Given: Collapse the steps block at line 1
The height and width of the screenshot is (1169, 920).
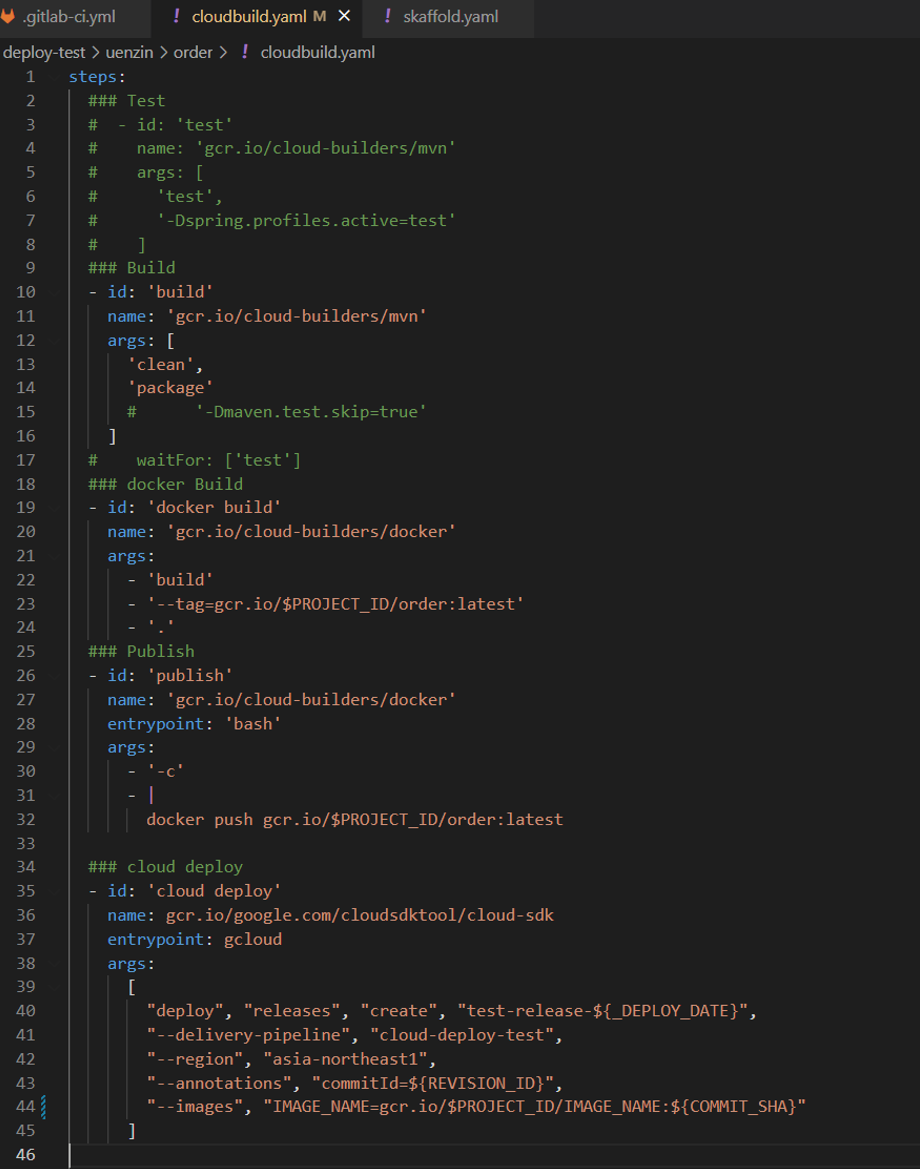Looking at the screenshot, I should 55,77.
